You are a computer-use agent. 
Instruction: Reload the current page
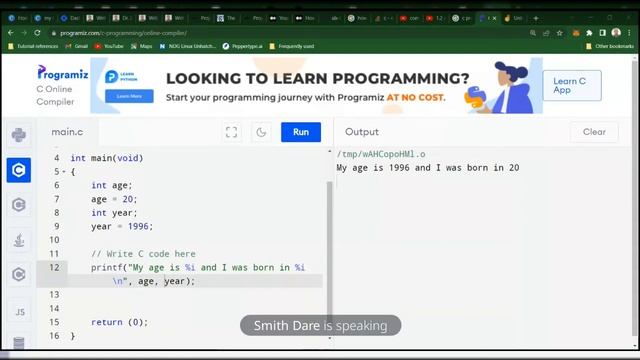point(37,33)
